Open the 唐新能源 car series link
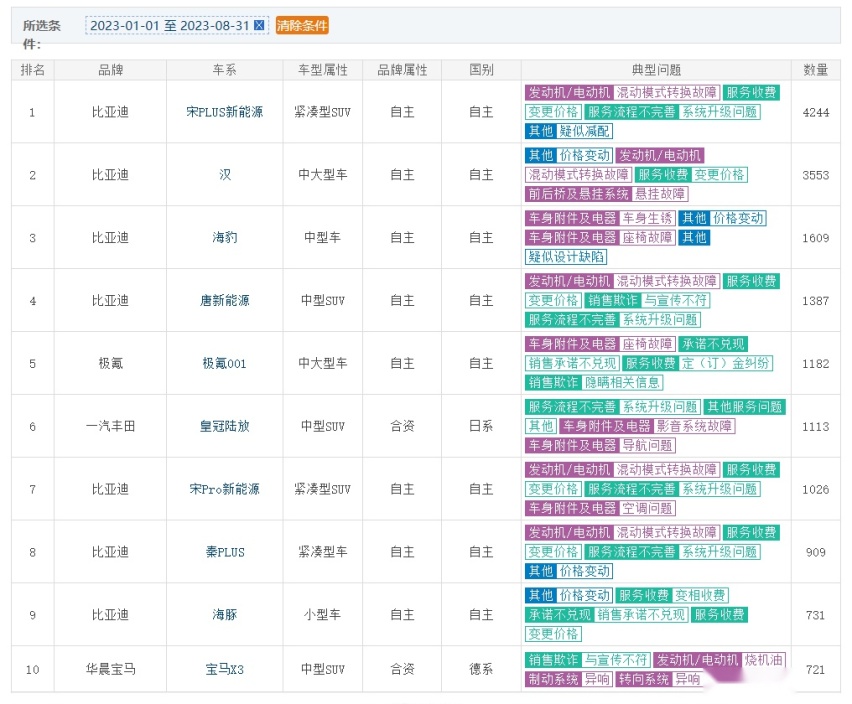Screen dimensions: 852x704 [x=224, y=300]
